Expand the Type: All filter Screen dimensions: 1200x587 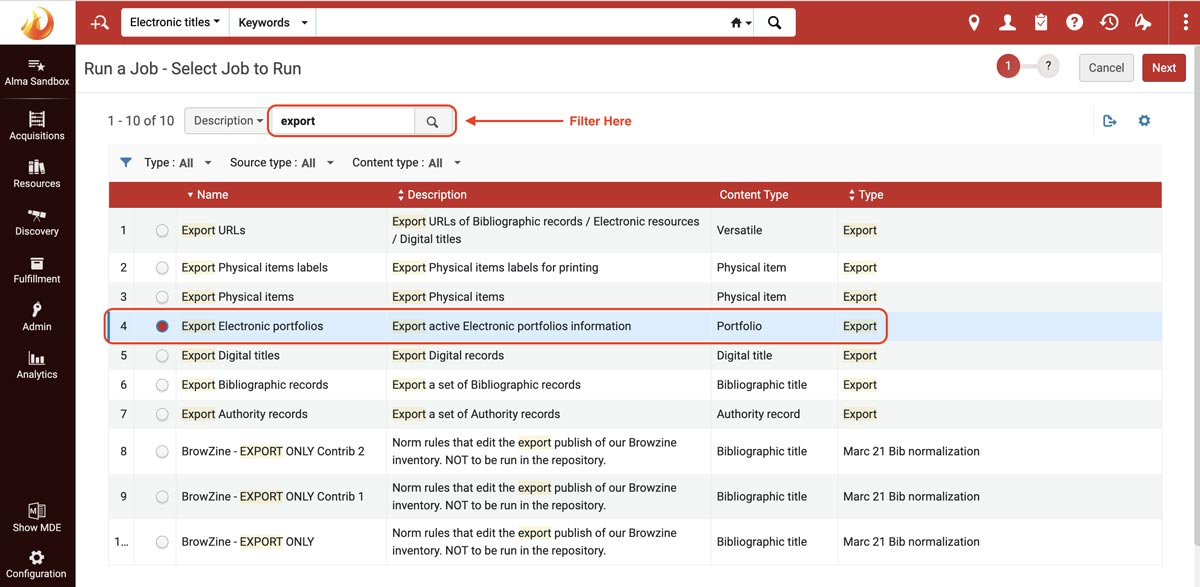point(178,163)
